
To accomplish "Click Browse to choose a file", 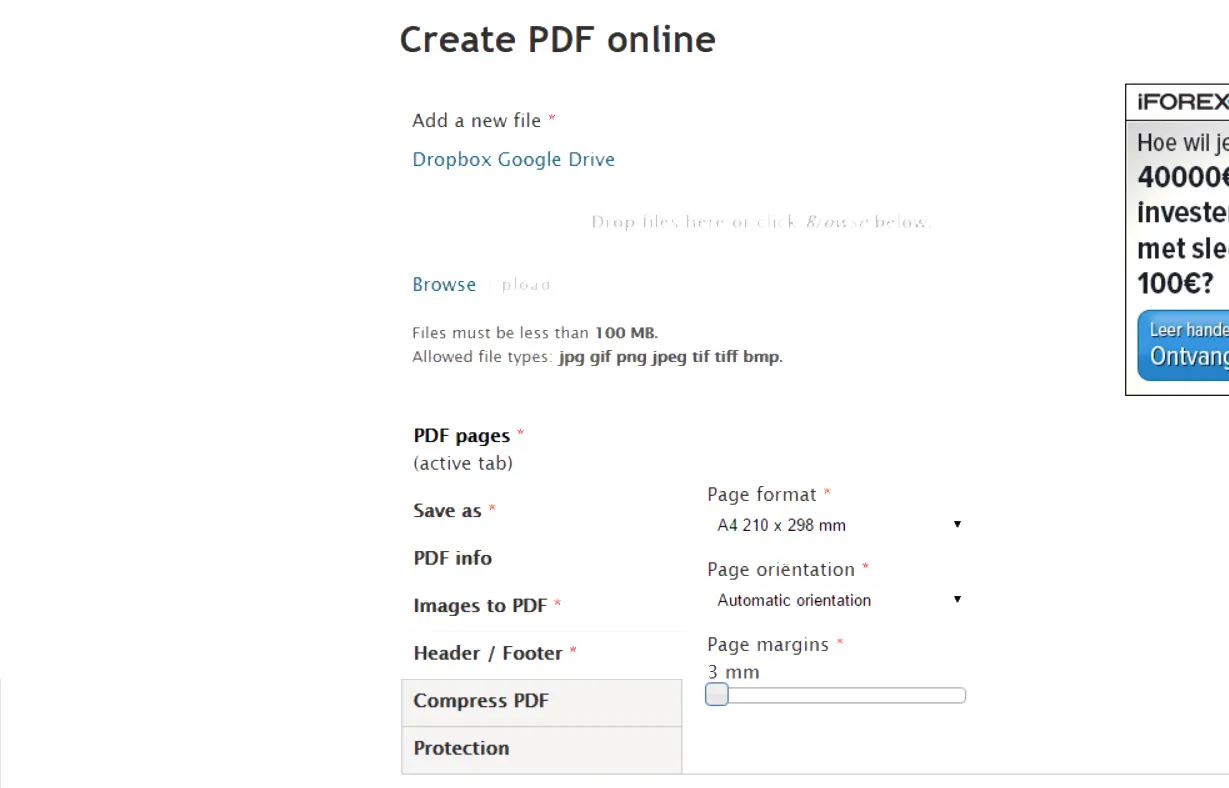I will click(443, 284).
